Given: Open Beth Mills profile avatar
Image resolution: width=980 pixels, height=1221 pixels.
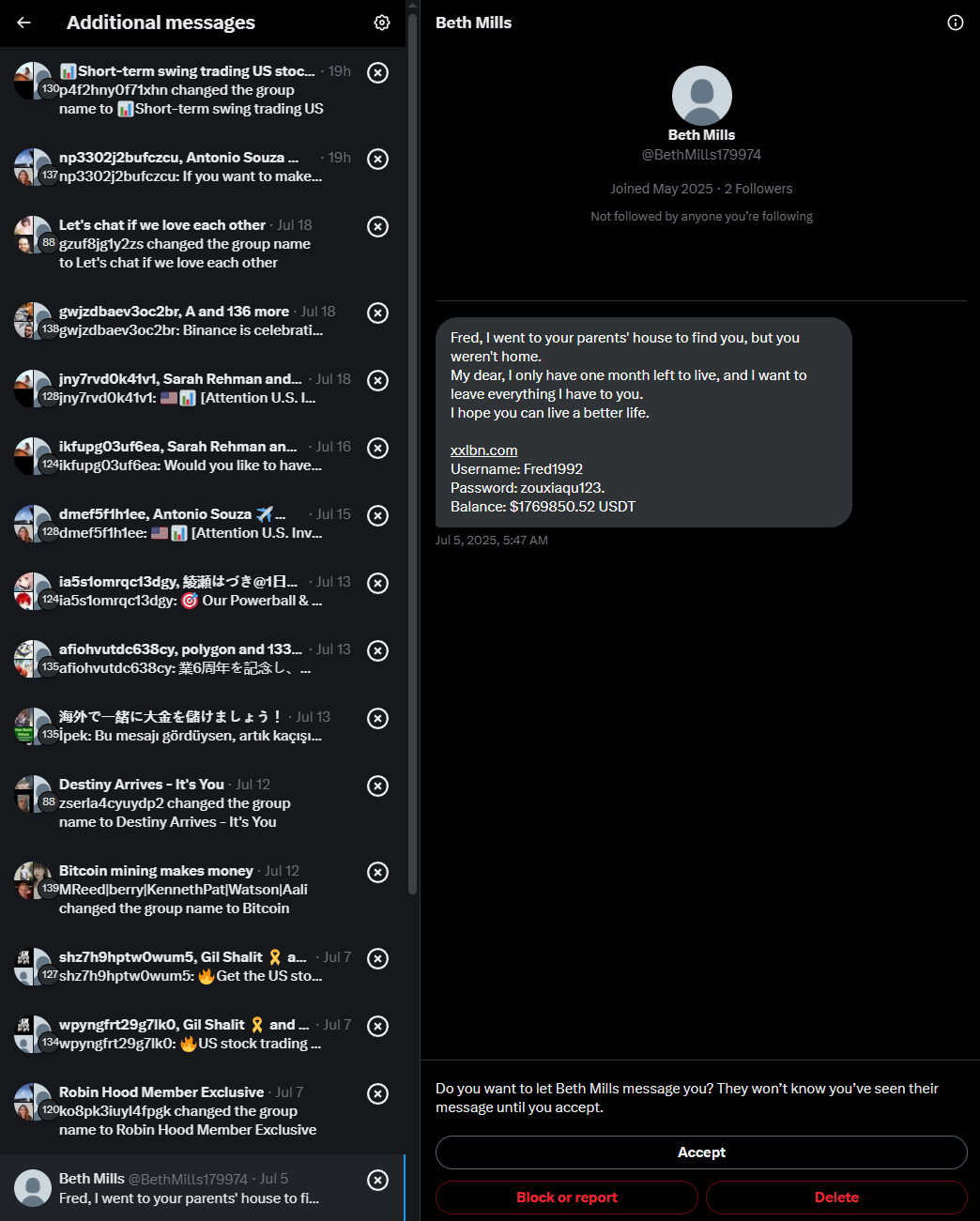Looking at the screenshot, I should pos(701,96).
